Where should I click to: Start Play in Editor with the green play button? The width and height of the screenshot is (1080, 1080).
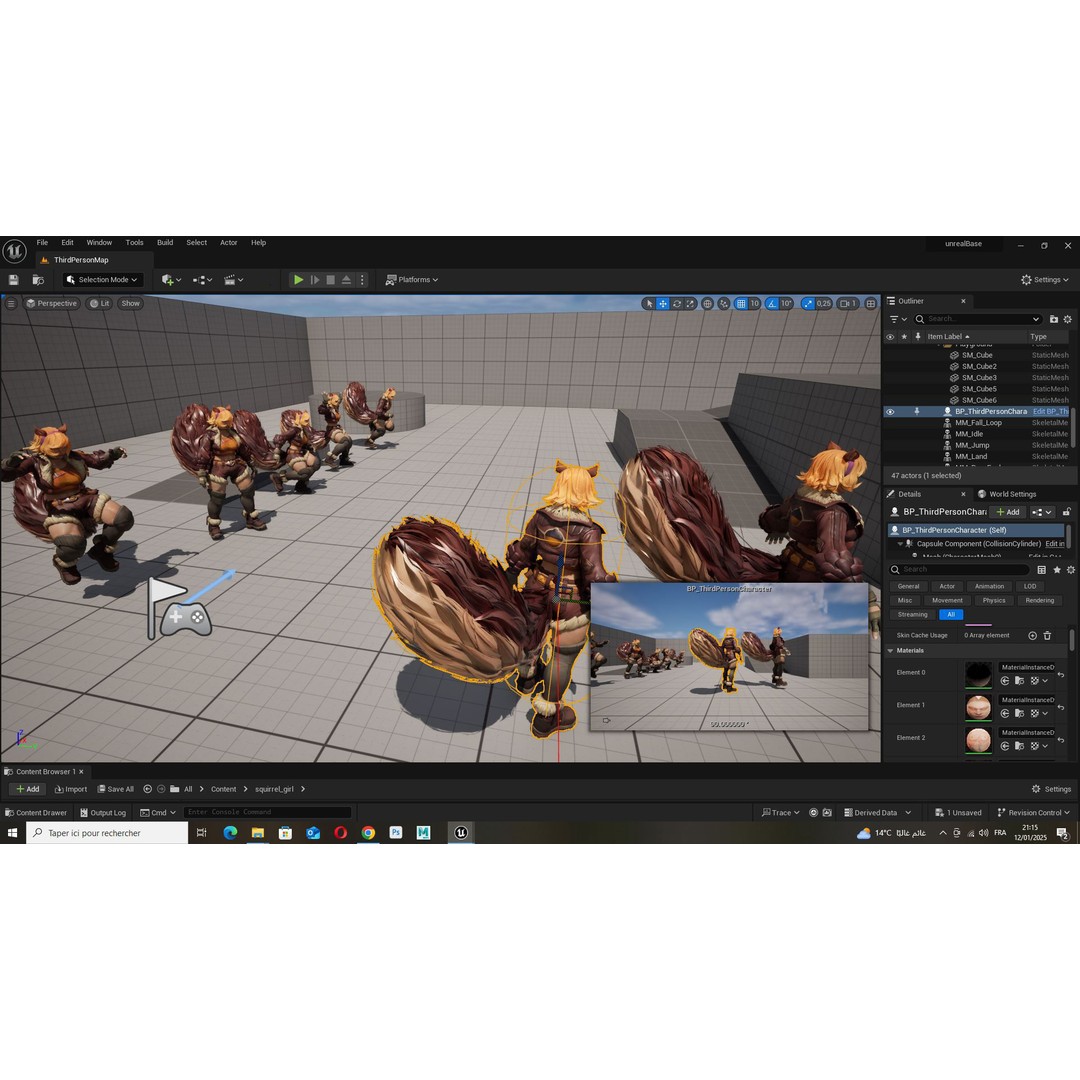pyautogui.click(x=298, y=280)
